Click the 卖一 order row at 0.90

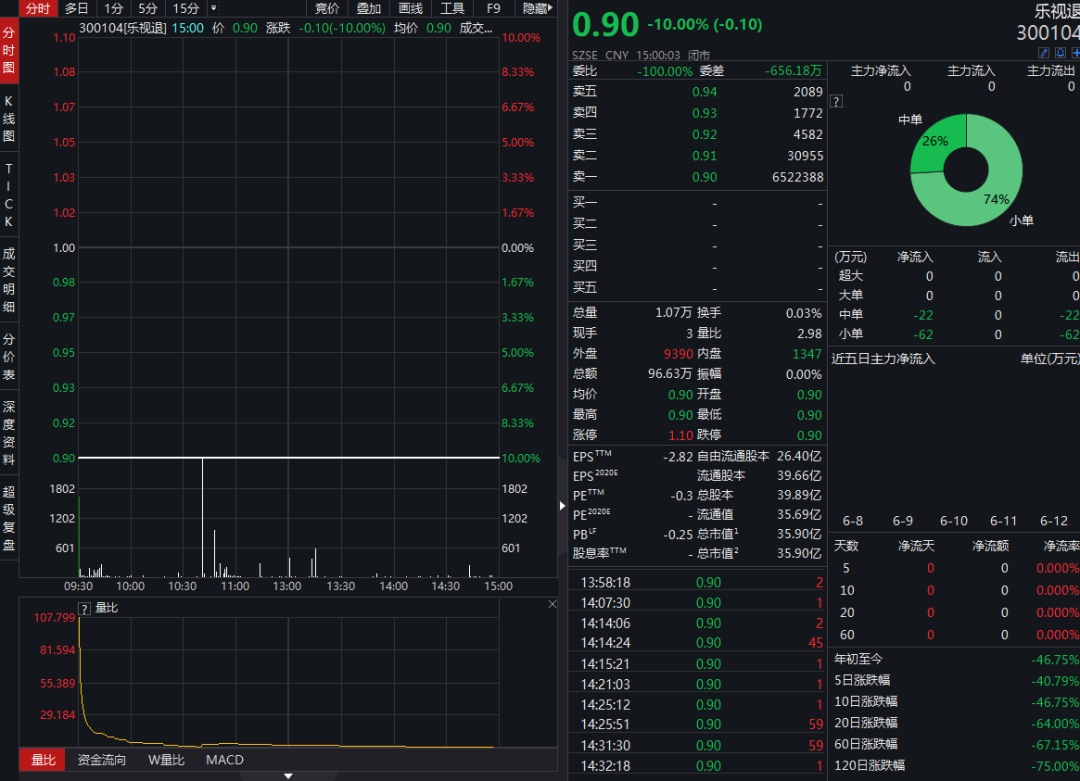(x=697, y=177)
